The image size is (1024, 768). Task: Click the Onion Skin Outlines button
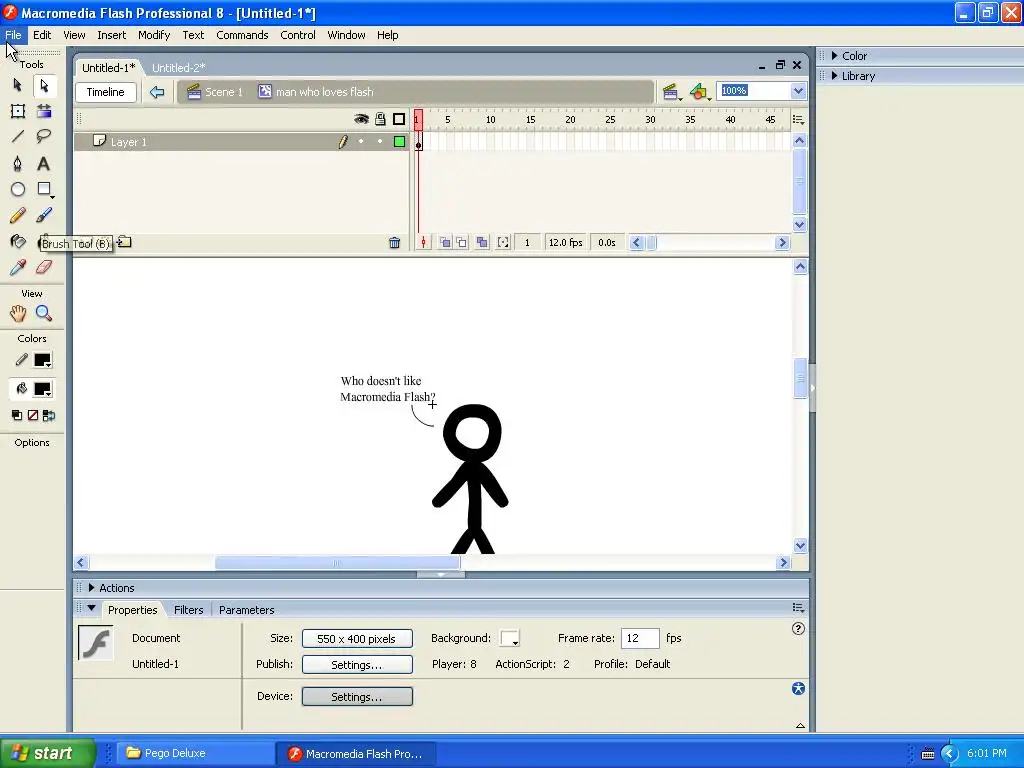462,243
